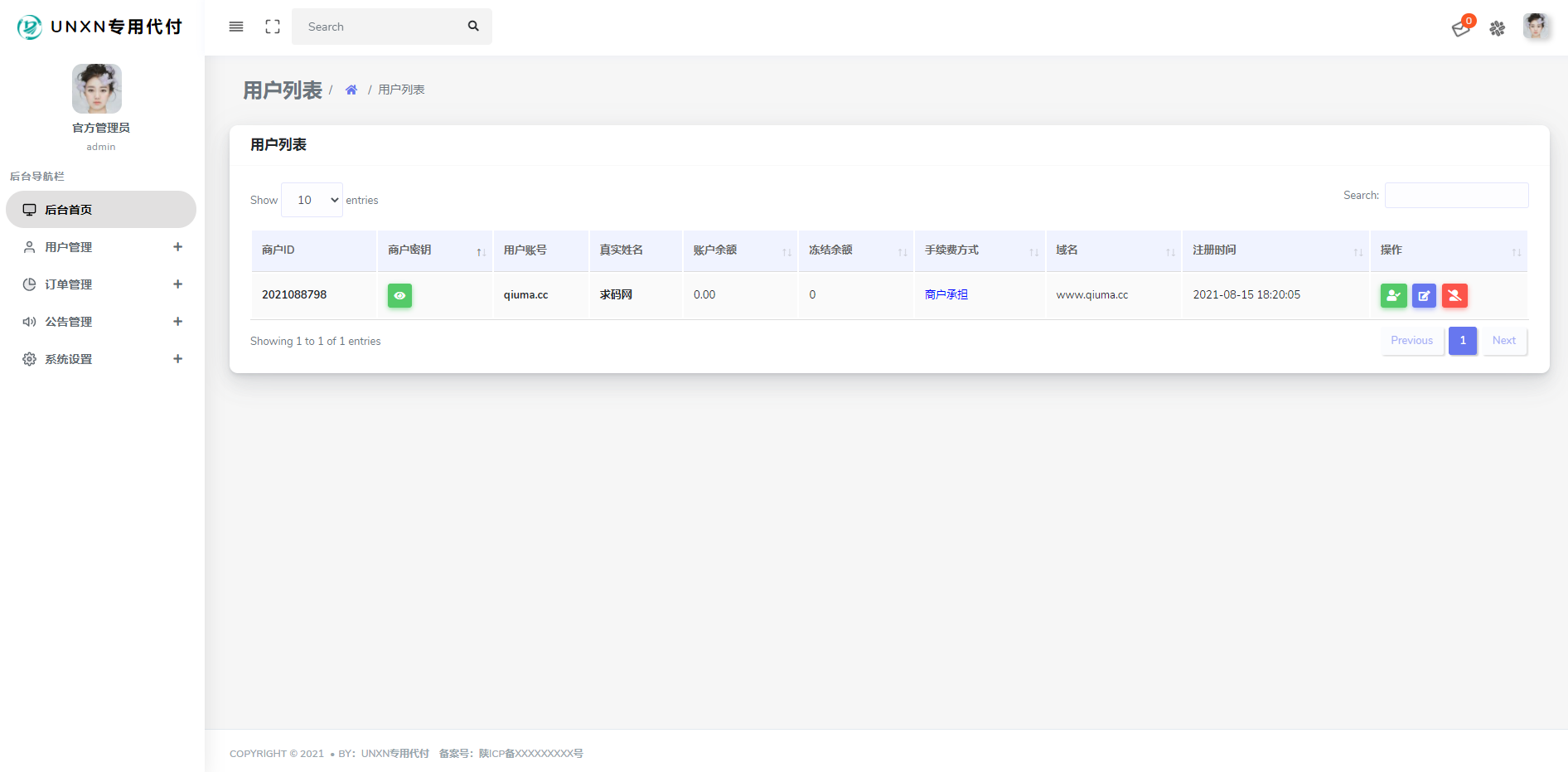Select 后台首页 in sidebar
Screen dimensions: 1568x772
101,210
